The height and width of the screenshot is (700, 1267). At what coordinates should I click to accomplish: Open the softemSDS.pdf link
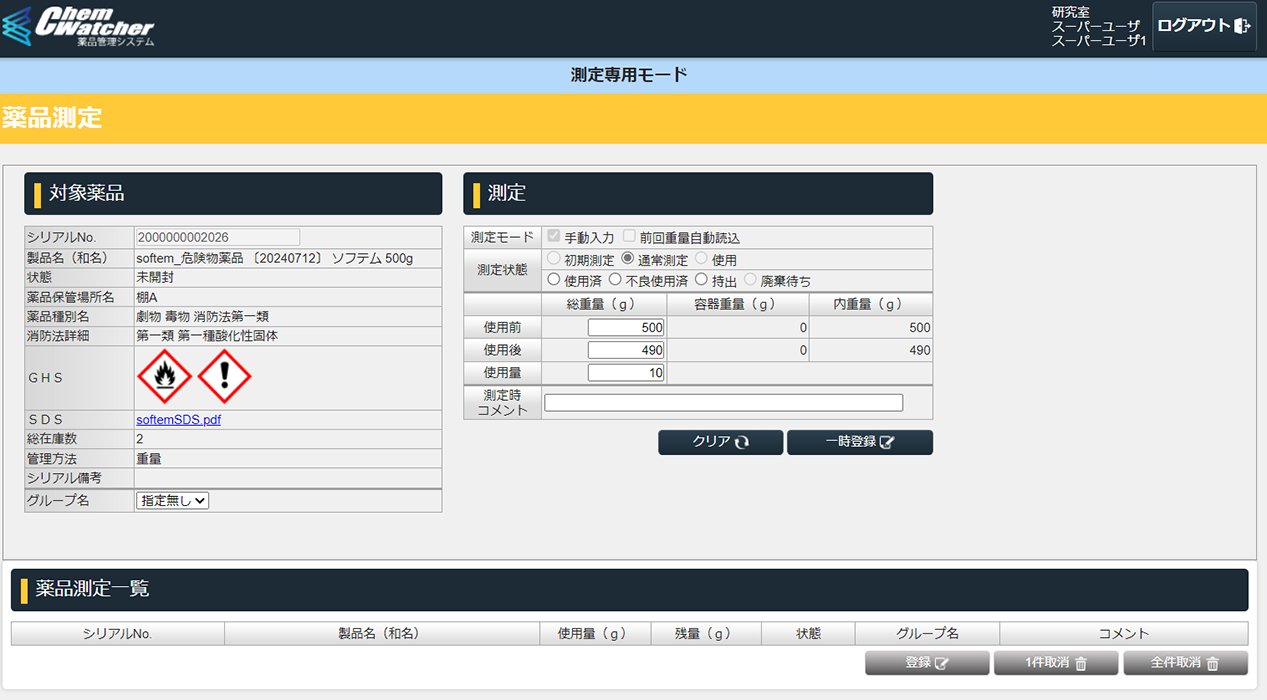coord(178,420)
